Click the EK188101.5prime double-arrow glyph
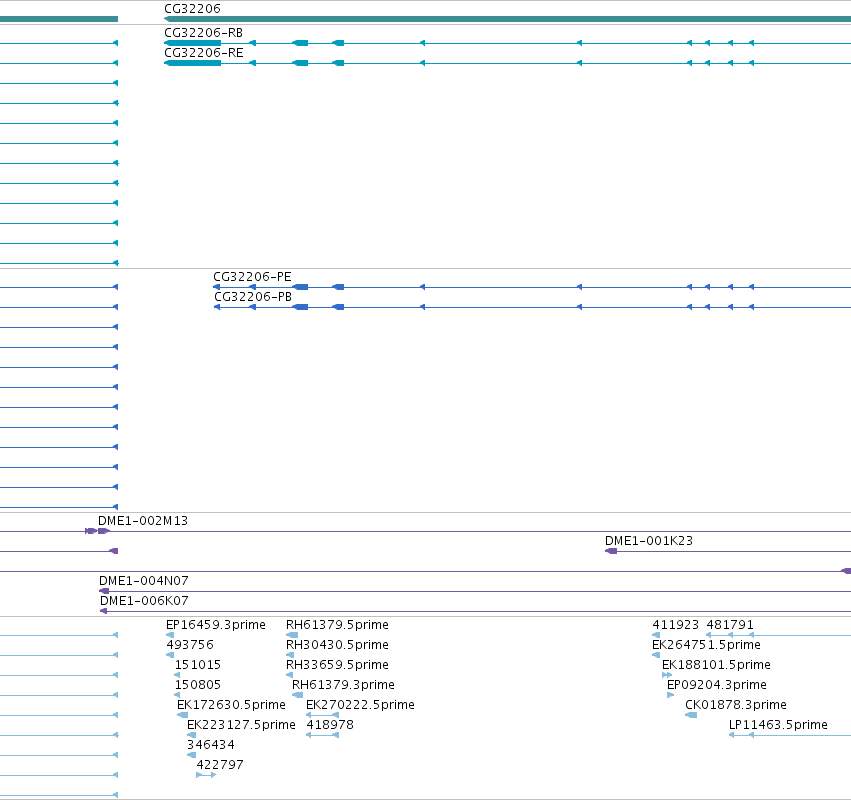This screenshot has height=800, width=851. [x=667, y=675]
